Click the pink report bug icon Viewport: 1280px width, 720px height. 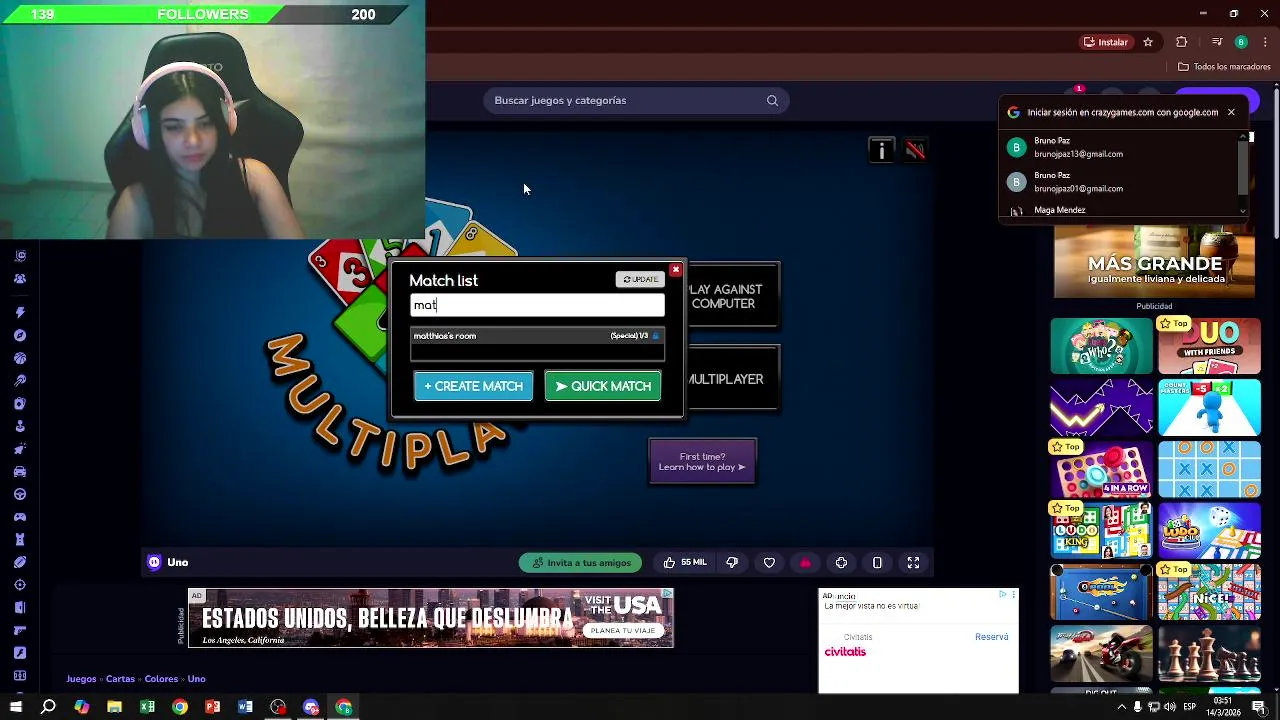tap(805, 563)
